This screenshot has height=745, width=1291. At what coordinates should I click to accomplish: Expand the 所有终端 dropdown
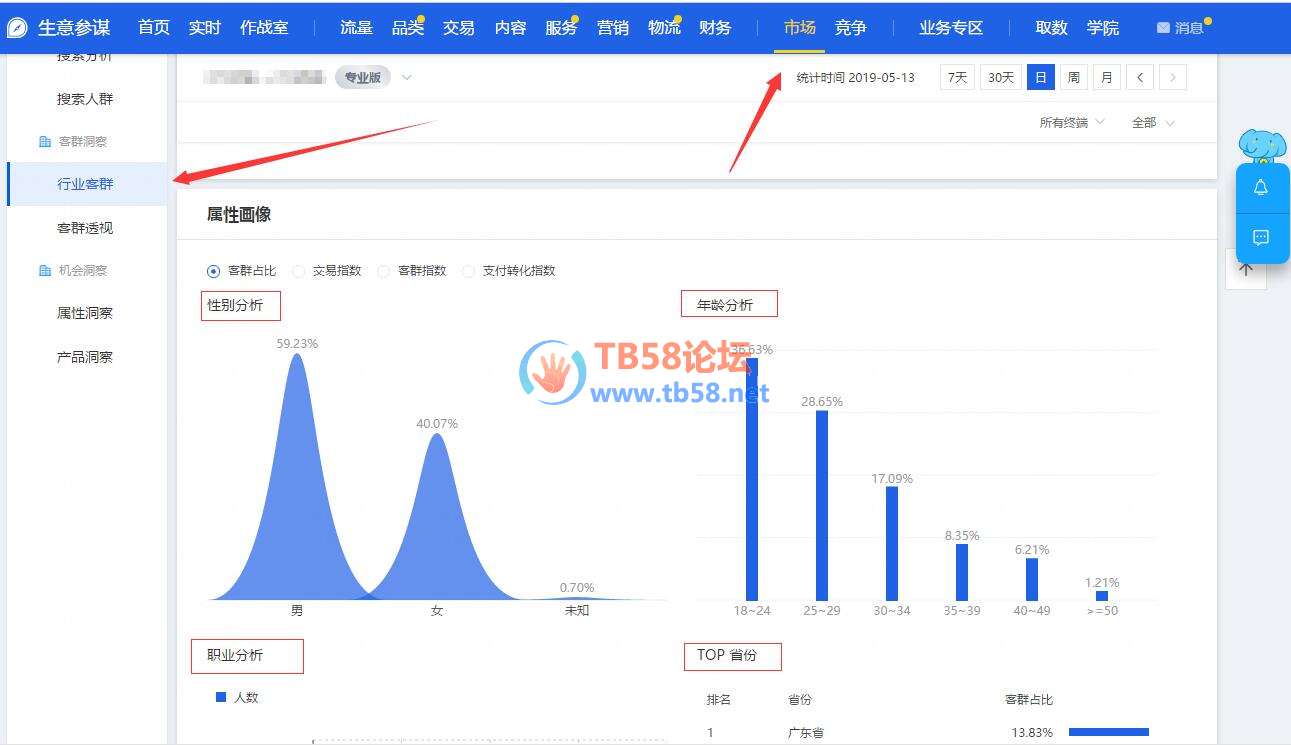(x=1072, y=123)
